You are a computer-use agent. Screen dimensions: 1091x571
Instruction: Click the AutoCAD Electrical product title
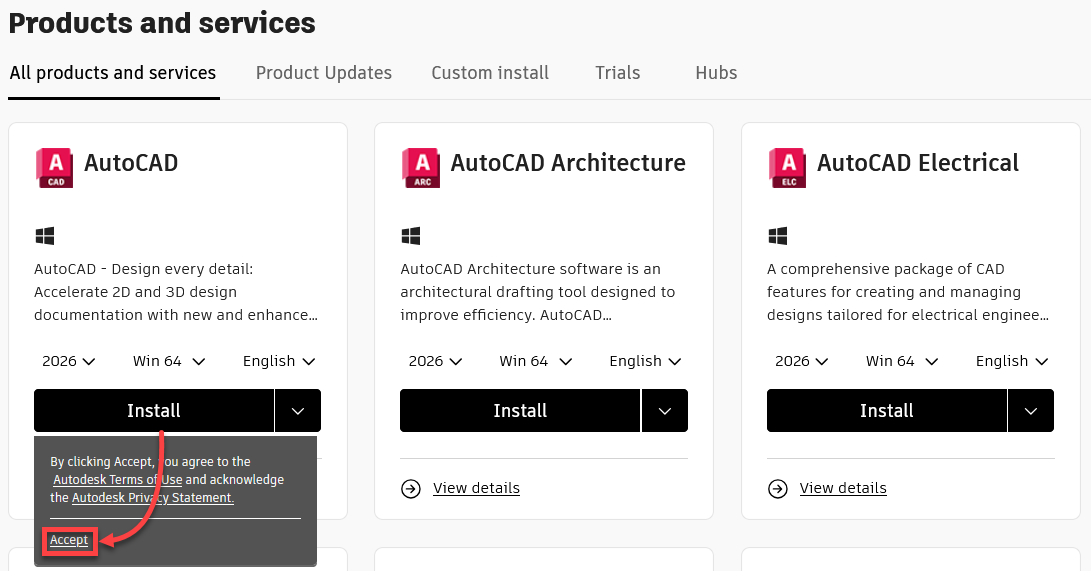(x=918, y=163)
